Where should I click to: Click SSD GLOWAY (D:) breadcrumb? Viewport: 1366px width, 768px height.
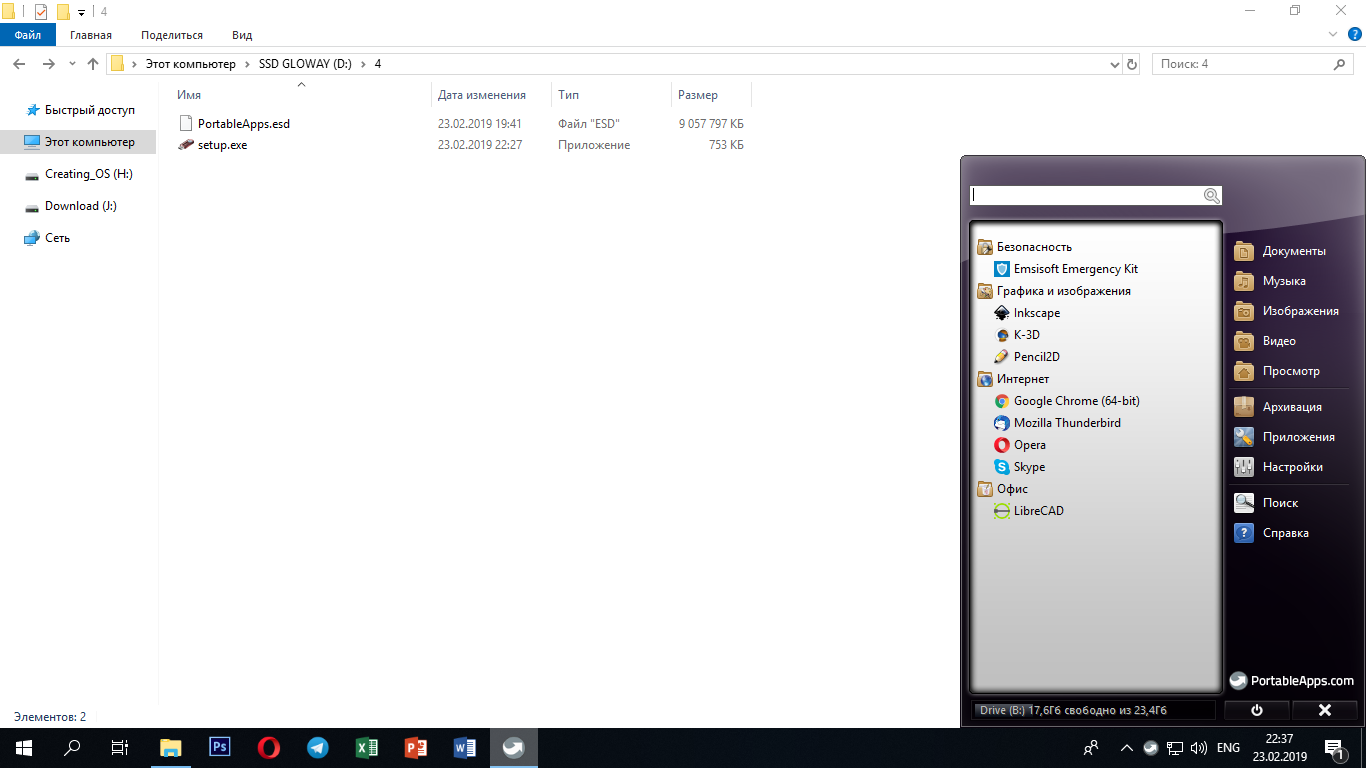tap(305, 64)
